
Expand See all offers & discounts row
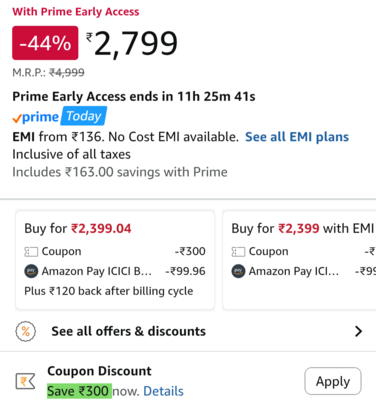(188, 331)
